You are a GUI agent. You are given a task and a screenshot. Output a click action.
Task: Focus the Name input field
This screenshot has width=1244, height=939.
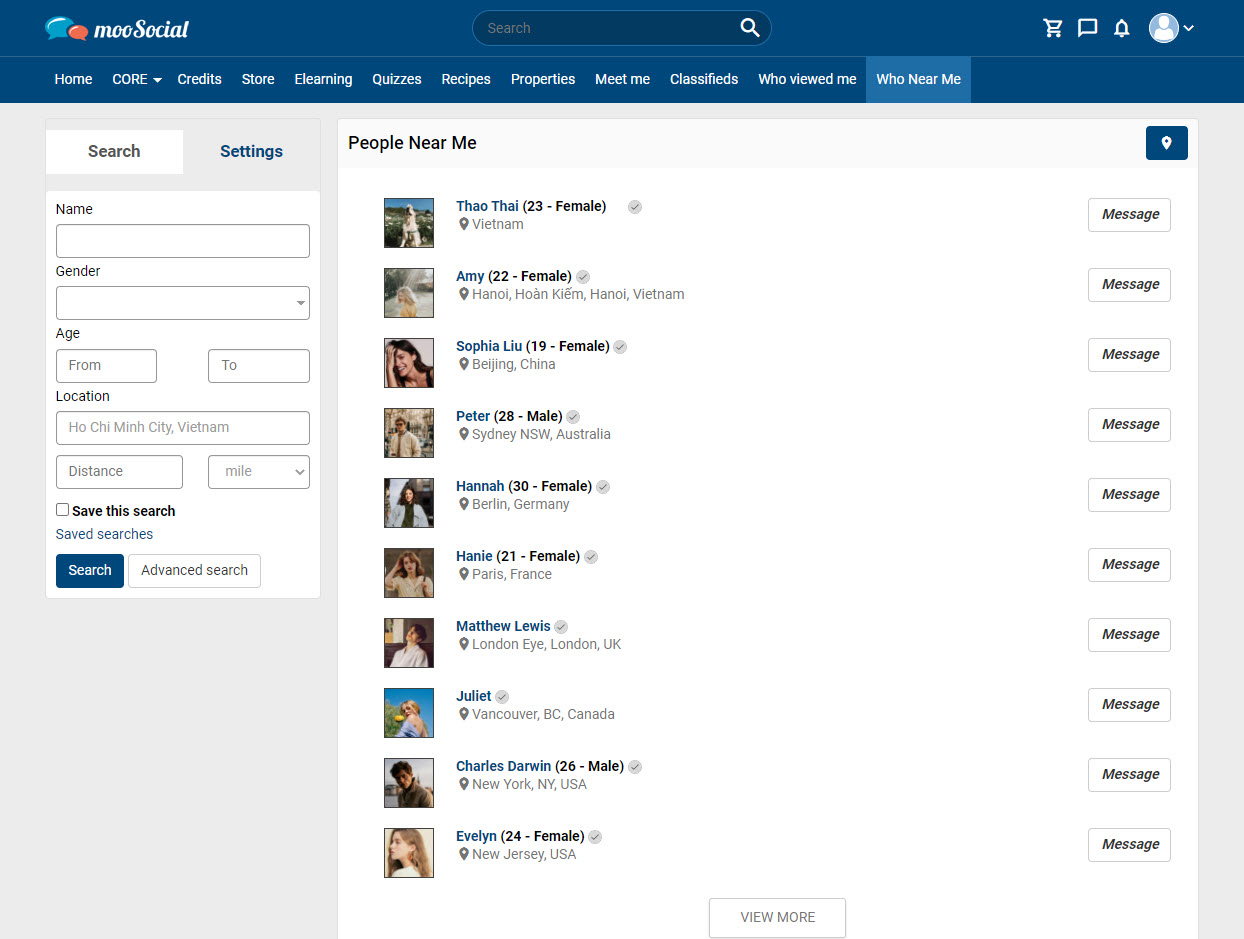[183, 241]
